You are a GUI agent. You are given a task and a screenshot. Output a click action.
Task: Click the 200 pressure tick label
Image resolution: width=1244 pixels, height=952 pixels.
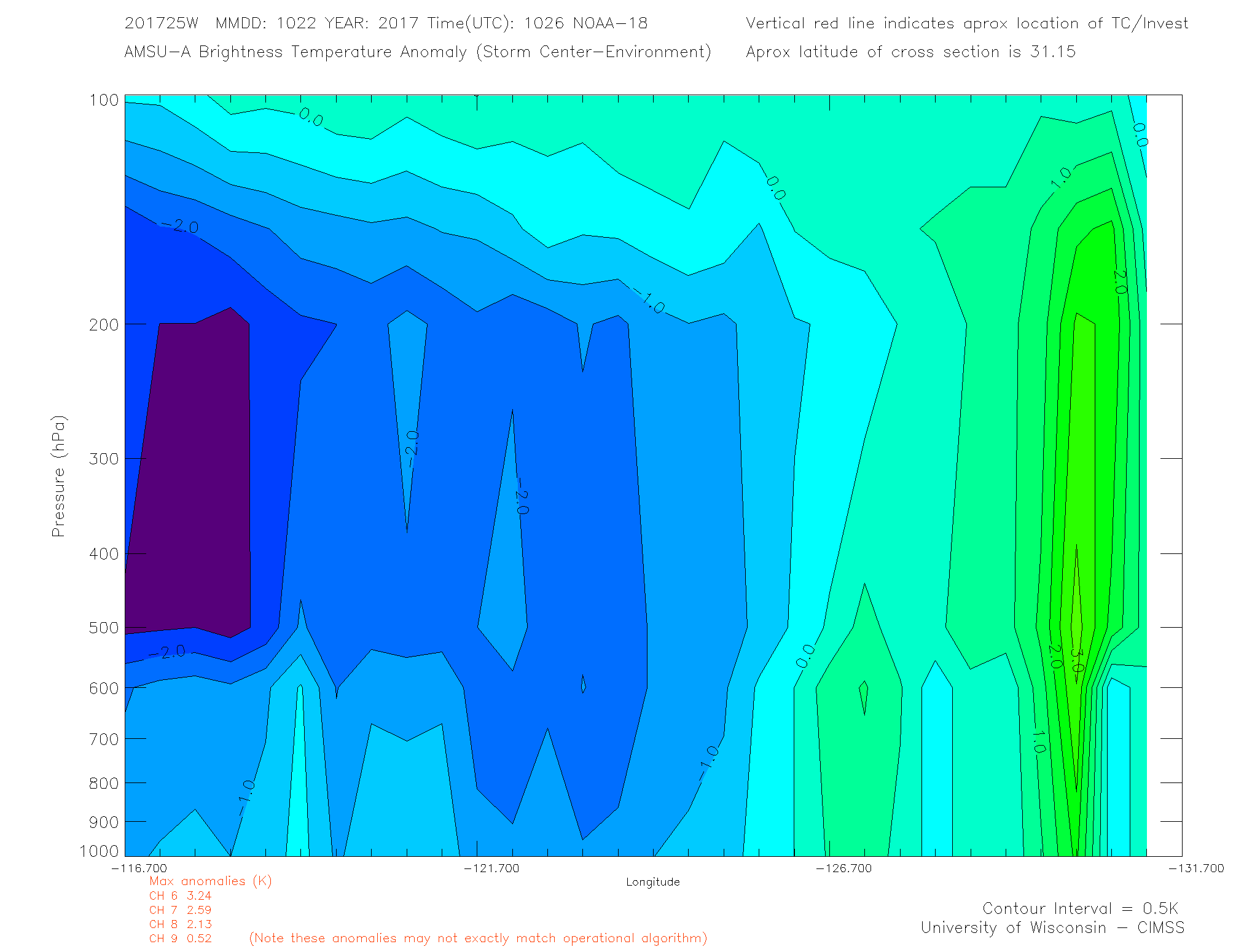point(104,324)
